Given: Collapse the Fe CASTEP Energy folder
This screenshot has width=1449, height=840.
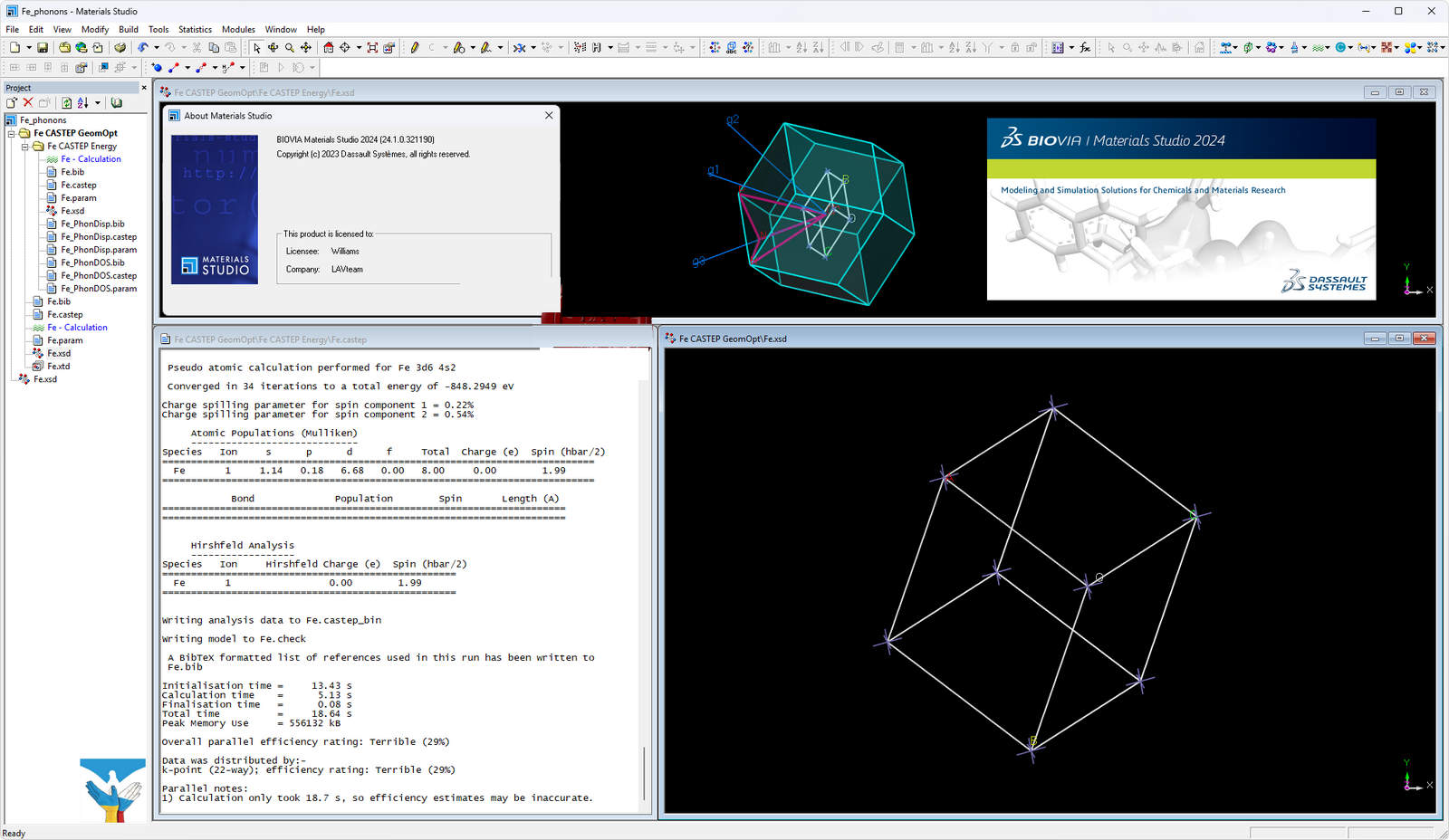Looking at the screenshot, I should (25, 146).
